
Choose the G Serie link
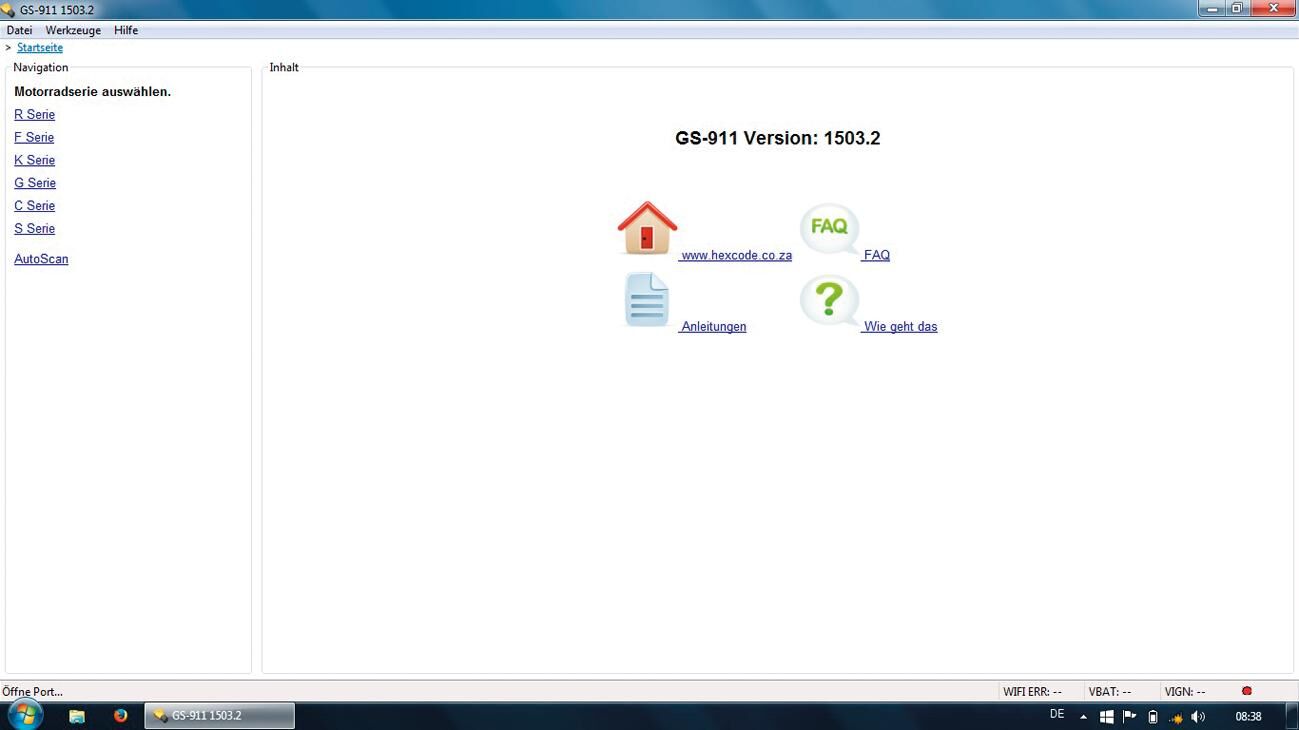pyautogui.click(x=35, y=183)
